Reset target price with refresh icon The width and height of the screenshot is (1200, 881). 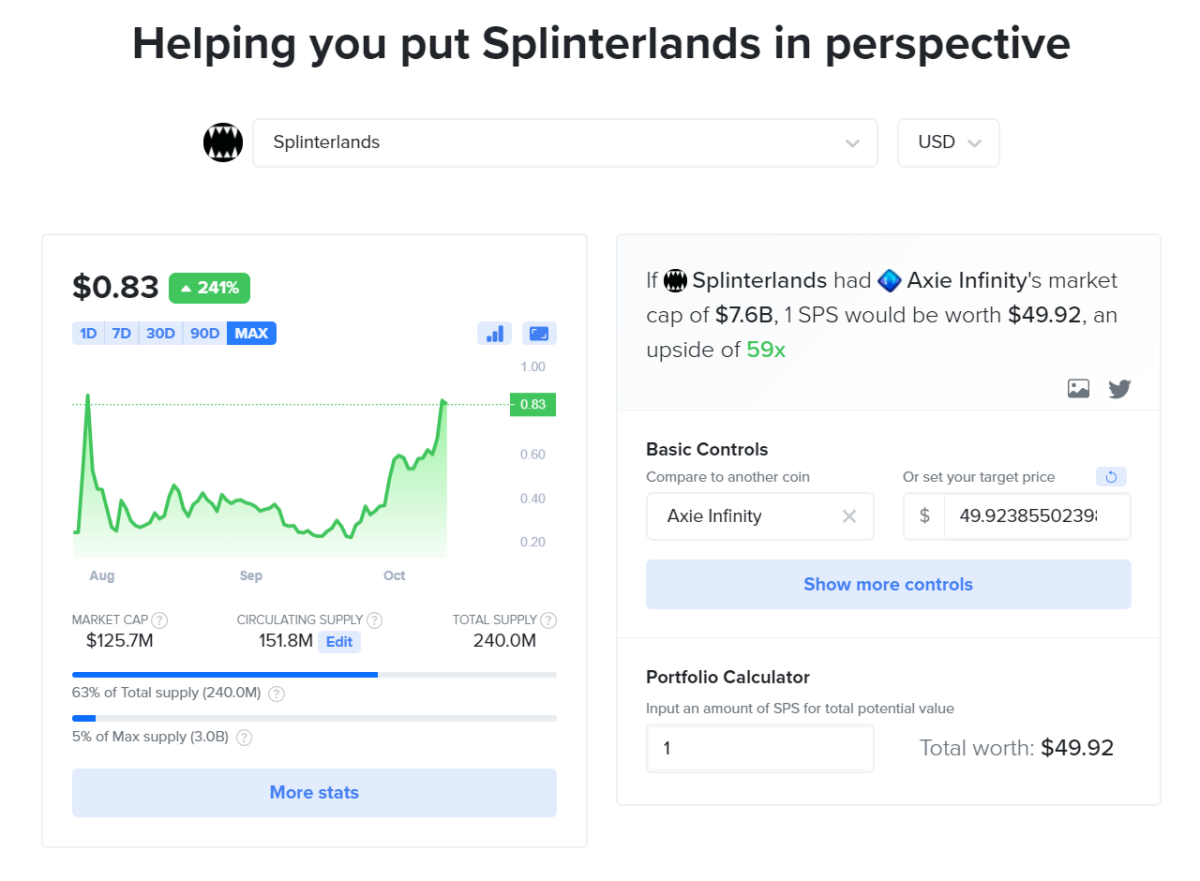(x=1113, y=476)
